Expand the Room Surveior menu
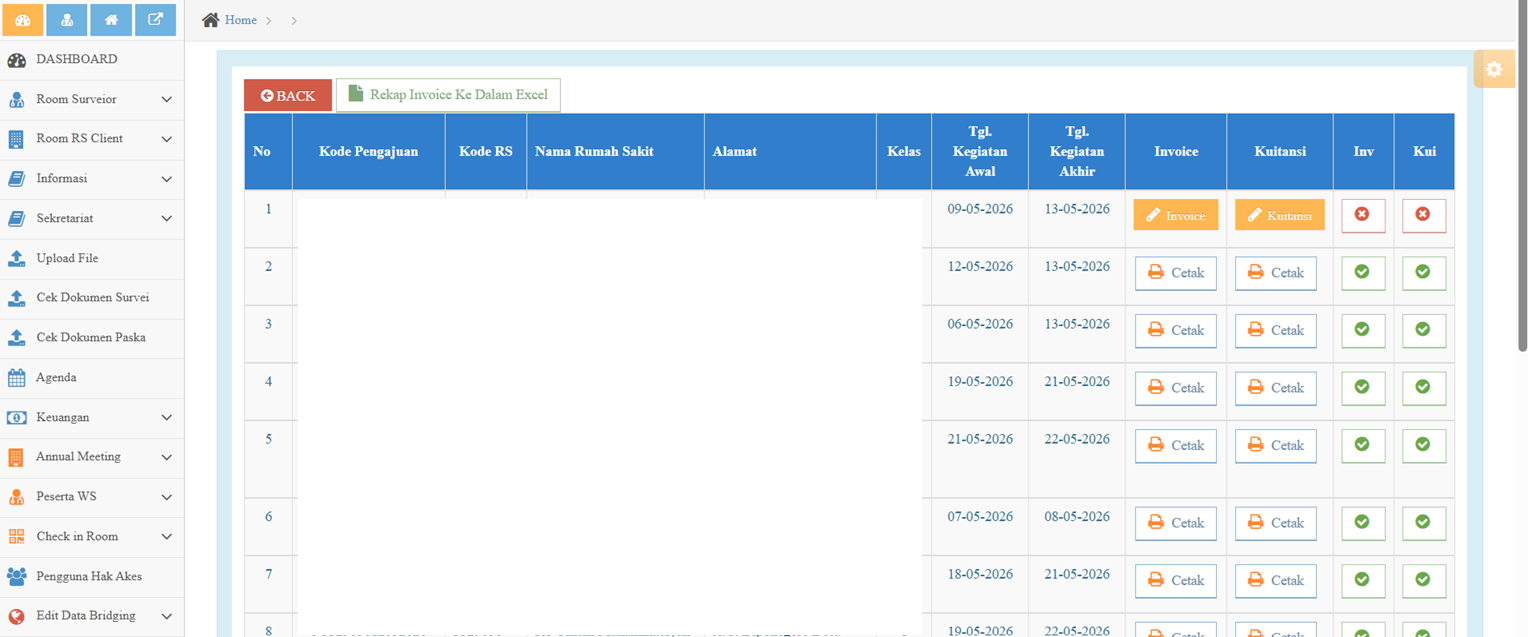Image resolution: width=1528 pixels, height=637 pixels. [92, 100]
